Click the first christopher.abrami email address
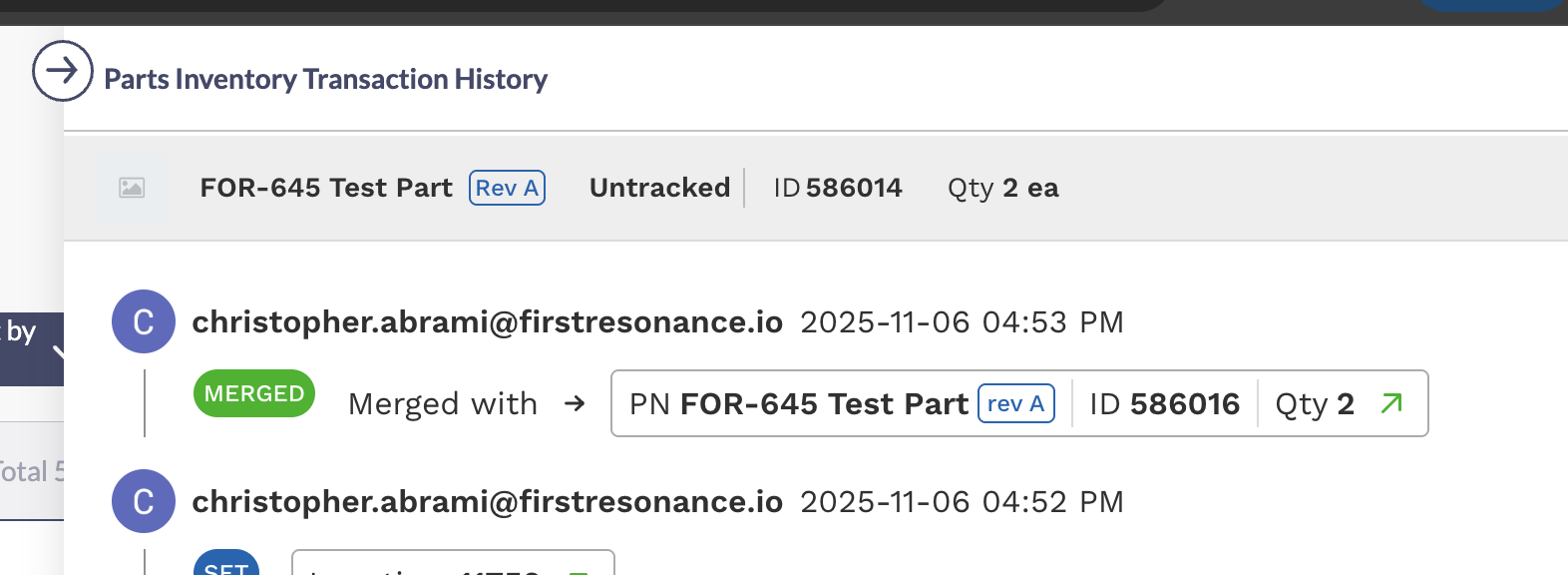This screenshot has width=1568, height=575. click(487, 321)
